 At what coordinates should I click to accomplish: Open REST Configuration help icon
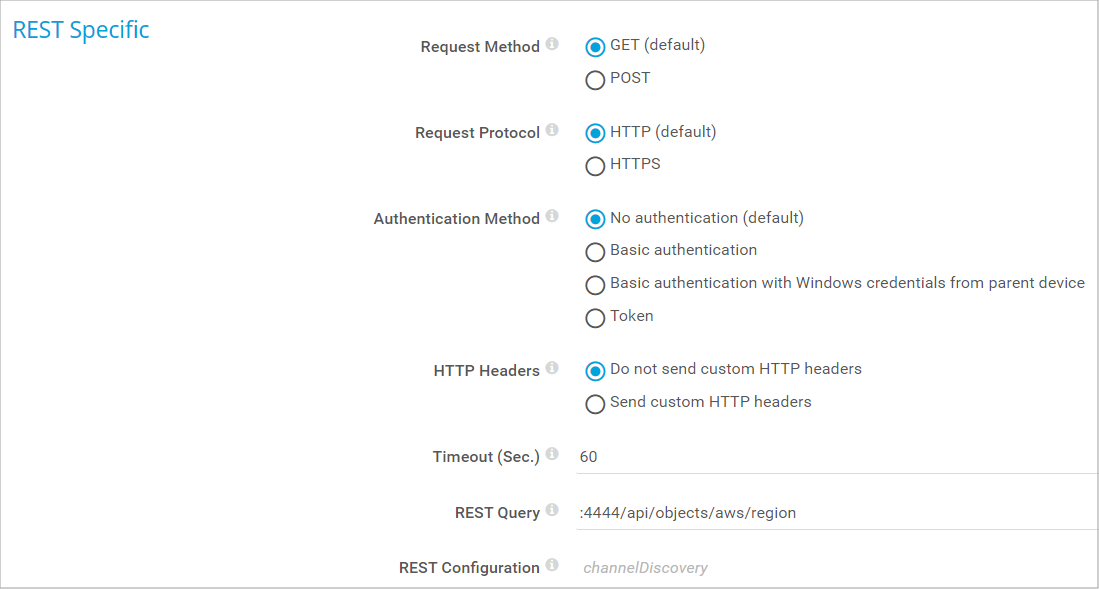pos(552,566)
